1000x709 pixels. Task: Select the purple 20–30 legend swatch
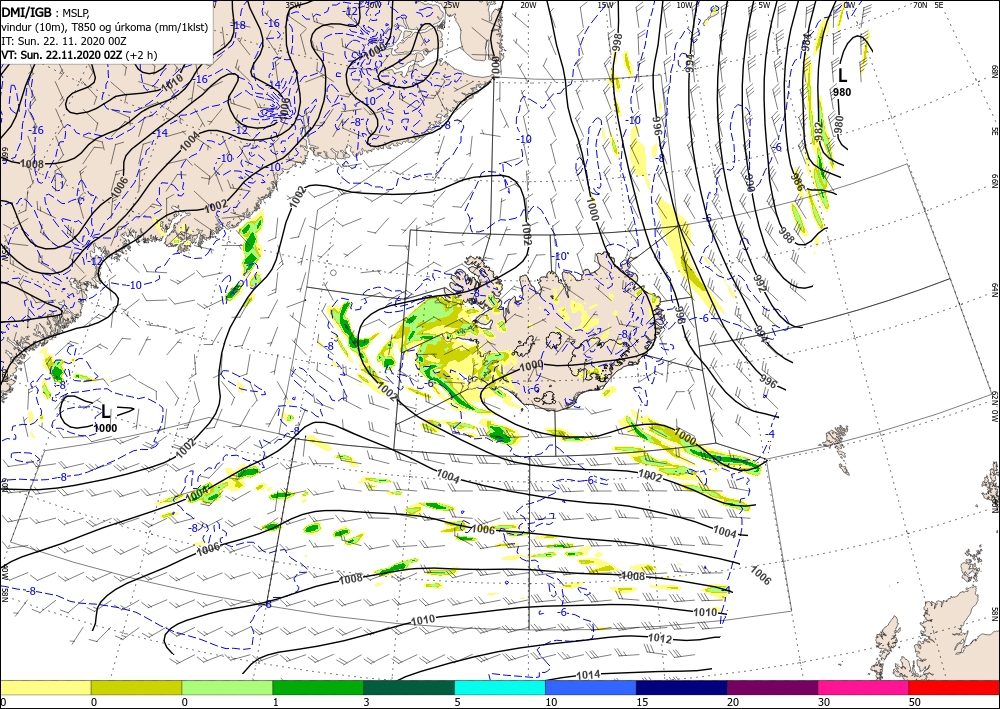[x=772, y=687]
